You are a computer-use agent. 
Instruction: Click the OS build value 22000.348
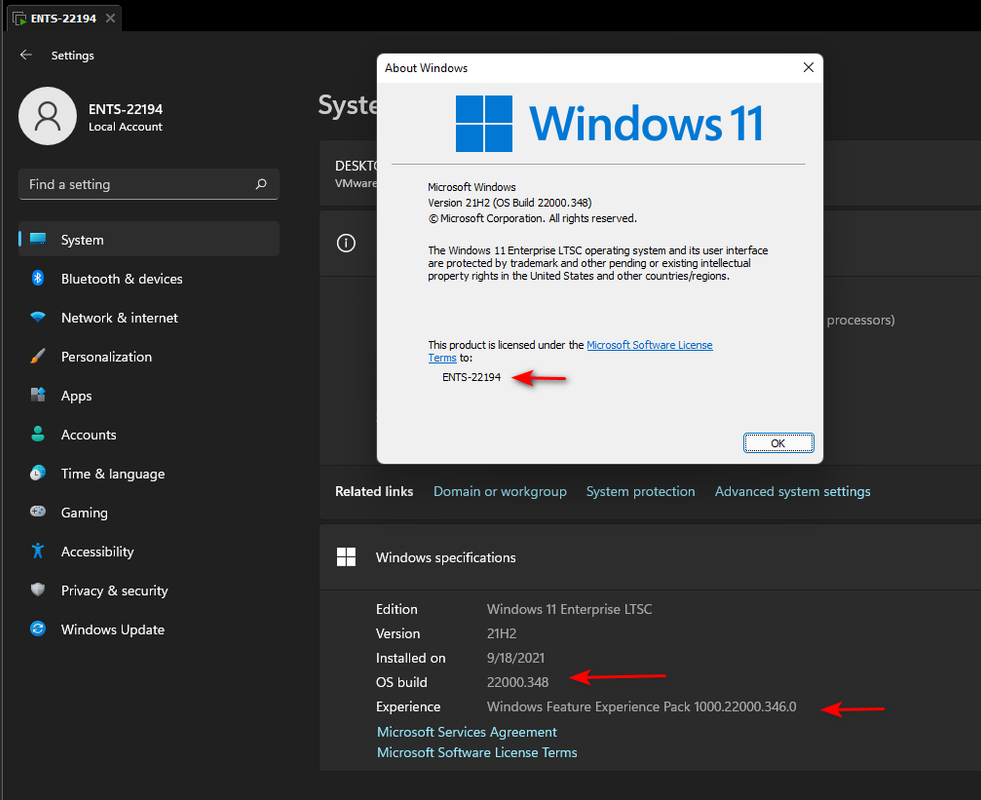point(517,682)
